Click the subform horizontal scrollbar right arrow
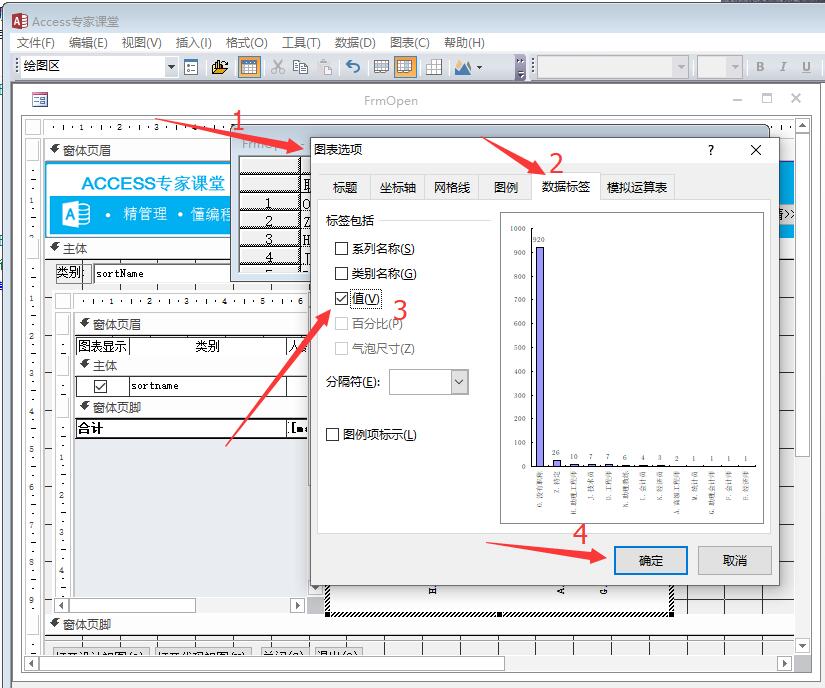Screen dimensions: 825x688 (298, 605)
